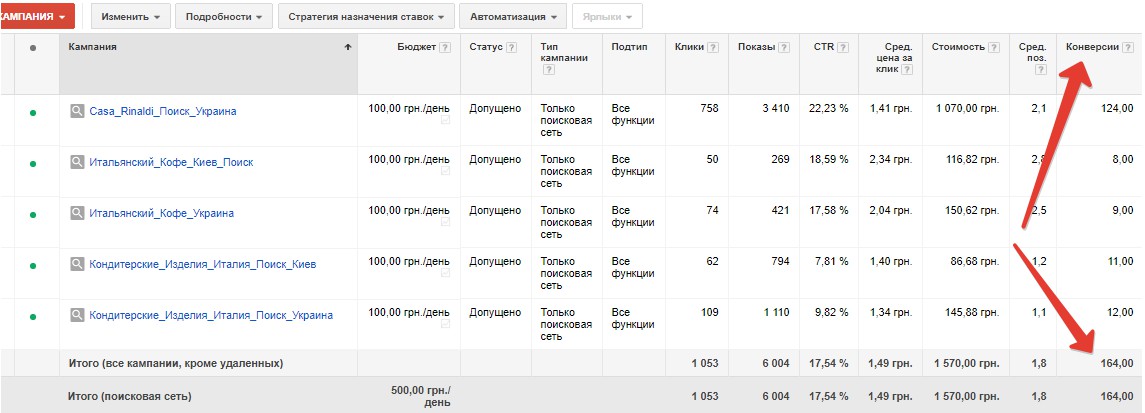
Task: Open campaign link Итальянский_Кофе_Украина
Action: (x=162, y=213)
